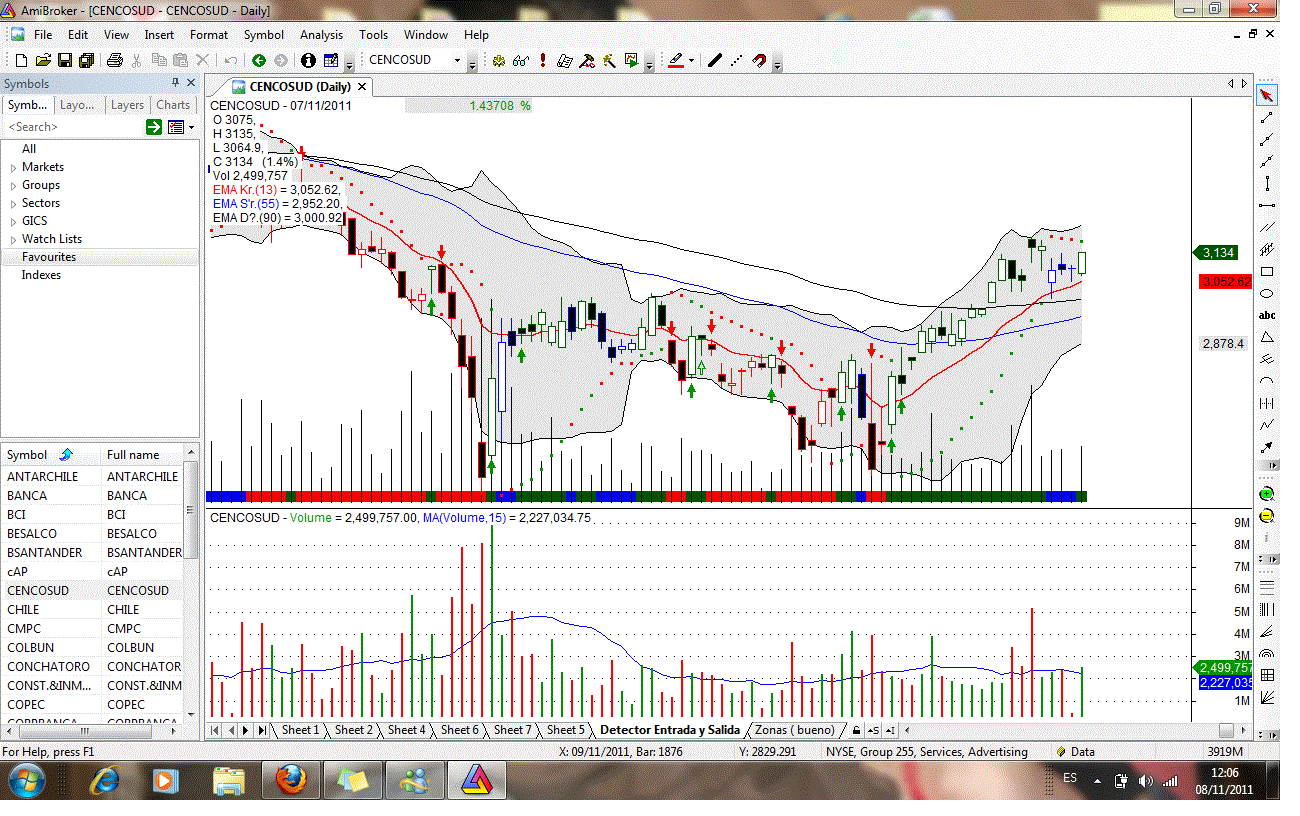This screenshot has width=1300, height=816.
Task: Choose the Rectangle drawing tool
Action: [1267, 271]
